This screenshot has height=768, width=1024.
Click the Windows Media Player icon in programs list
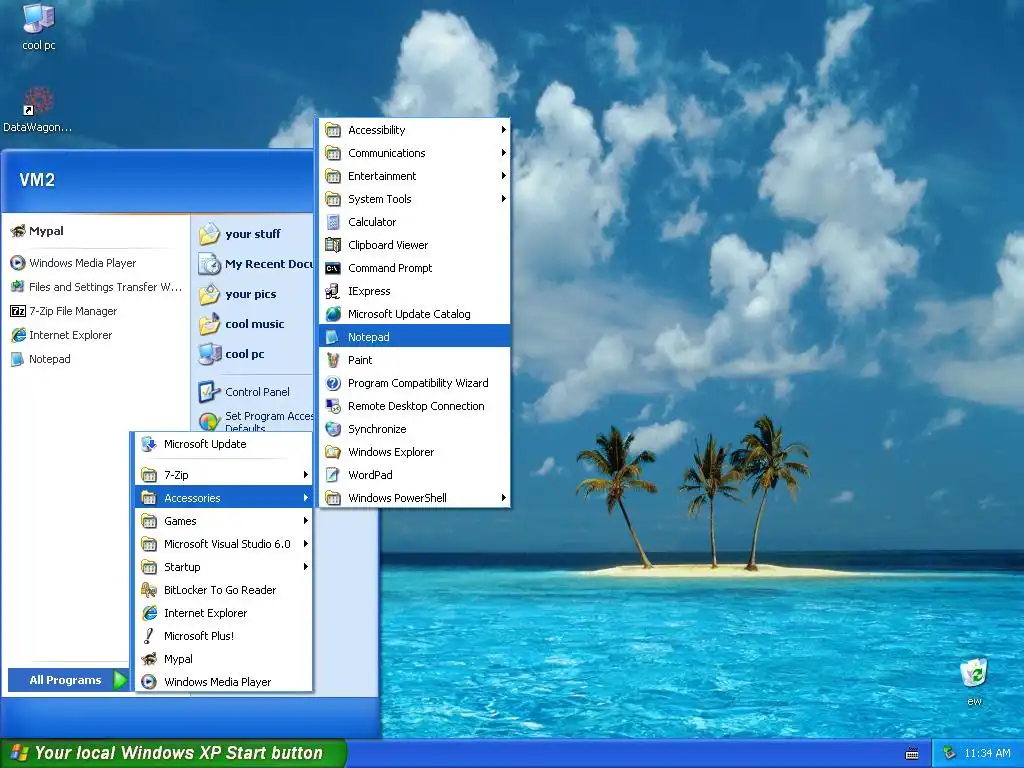[149, 682]
